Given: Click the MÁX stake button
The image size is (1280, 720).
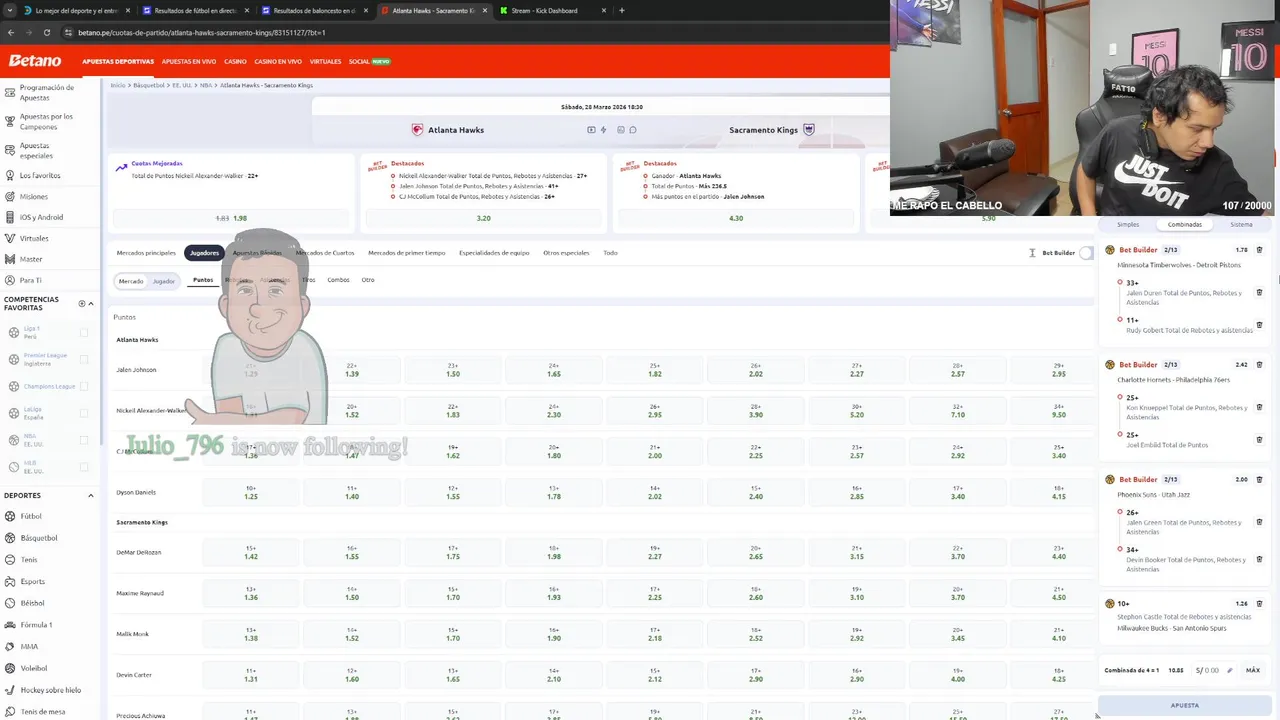Looking at the screenshot, I should coord(1253,670).
